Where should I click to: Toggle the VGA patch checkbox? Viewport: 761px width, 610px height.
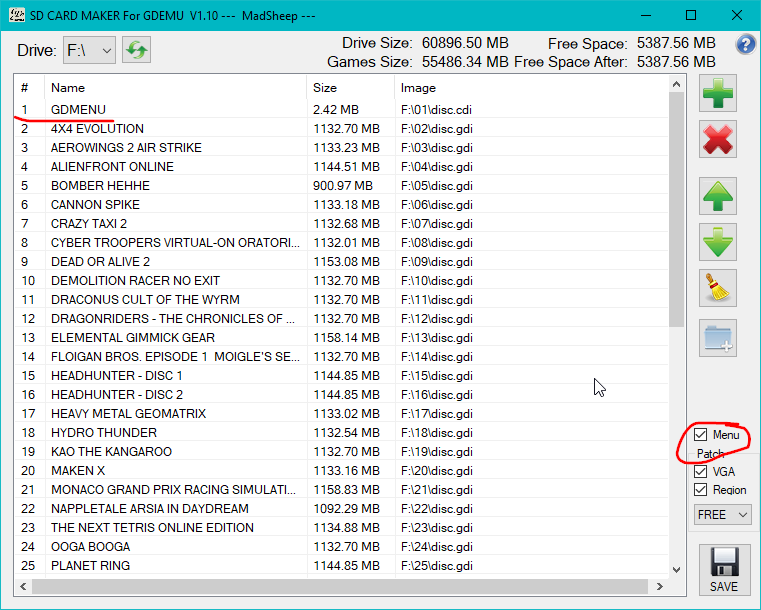coord(700,471)
